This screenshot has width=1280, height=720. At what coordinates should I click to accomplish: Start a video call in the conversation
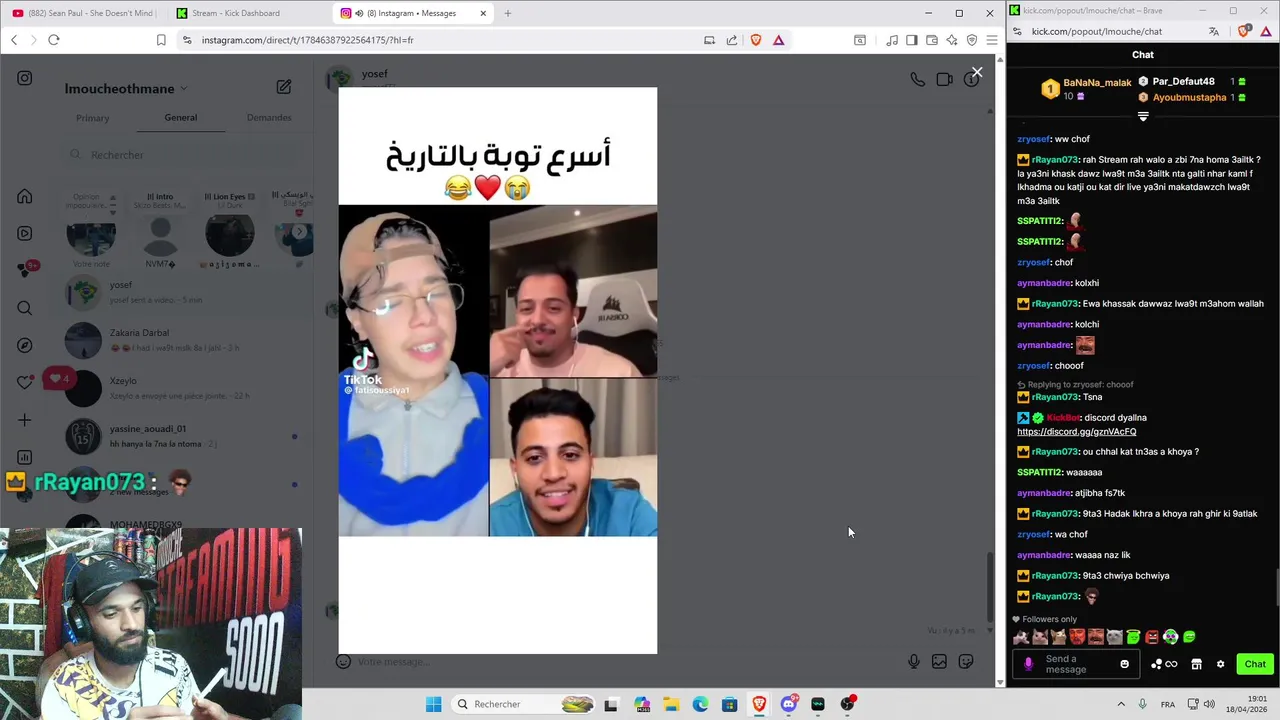click(x=944, y=79)
